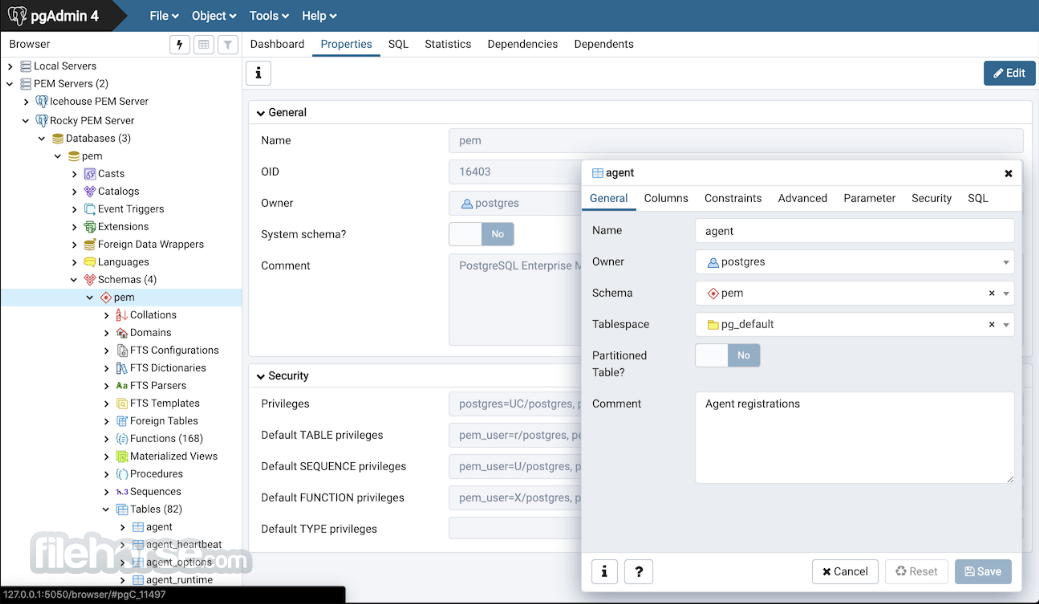Click the Tables (82) node icon
The height and width of the screenshot is (604, 1039).
121,509
